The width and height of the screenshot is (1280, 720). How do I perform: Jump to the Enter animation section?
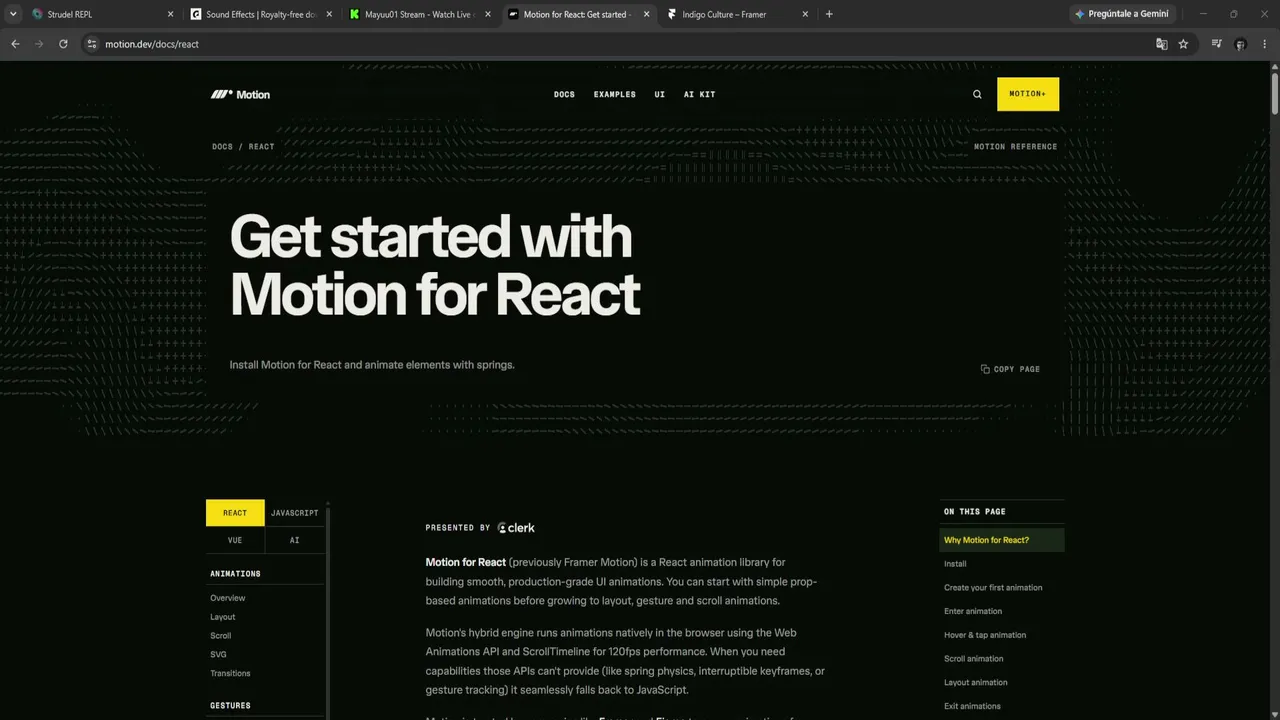tap(973, 611)
